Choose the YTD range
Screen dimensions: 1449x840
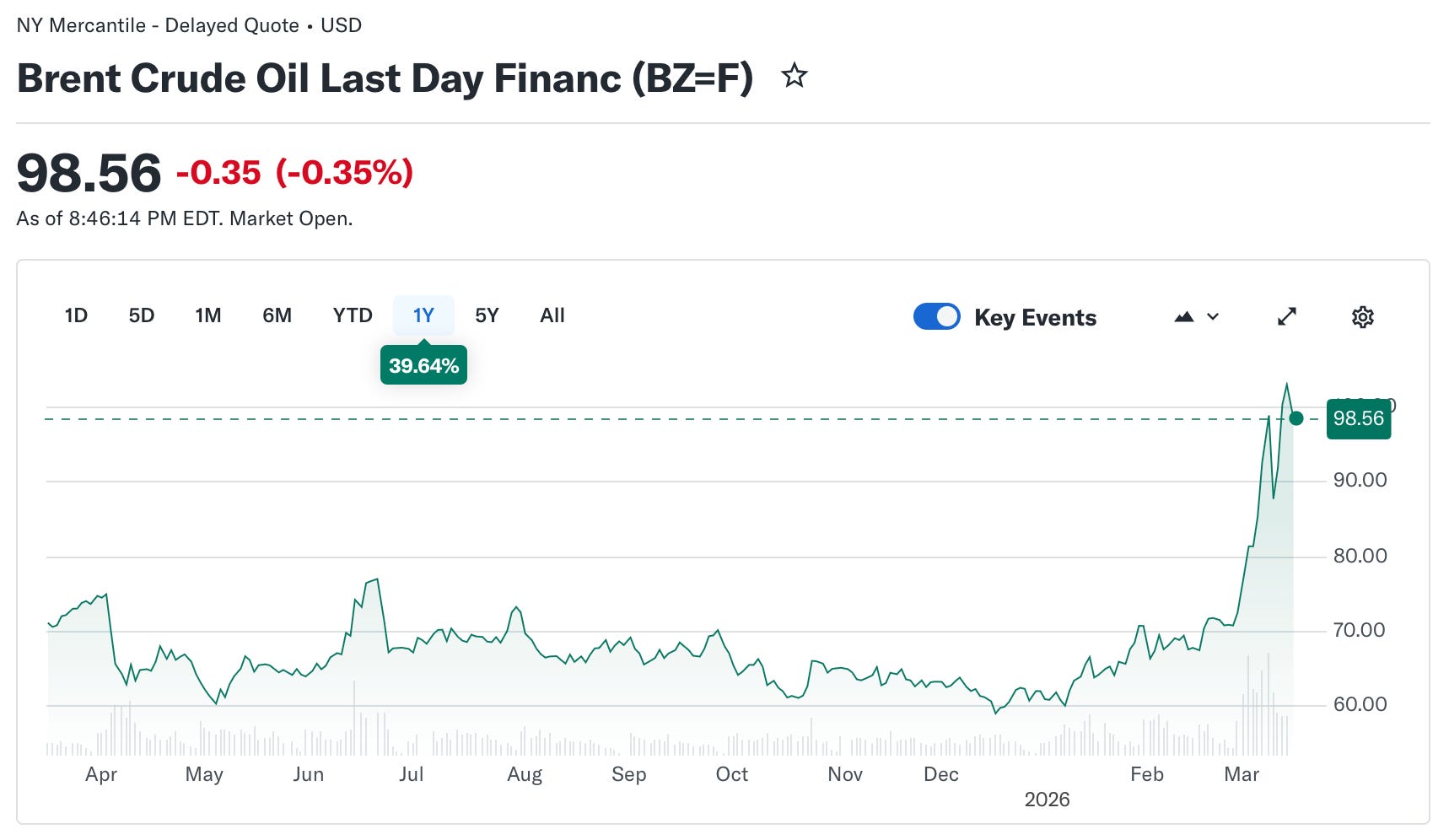pos(353,315)
